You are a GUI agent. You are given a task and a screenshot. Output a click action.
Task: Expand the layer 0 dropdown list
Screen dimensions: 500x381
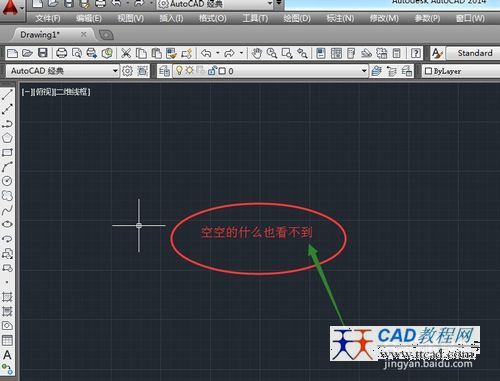(364, 71)
